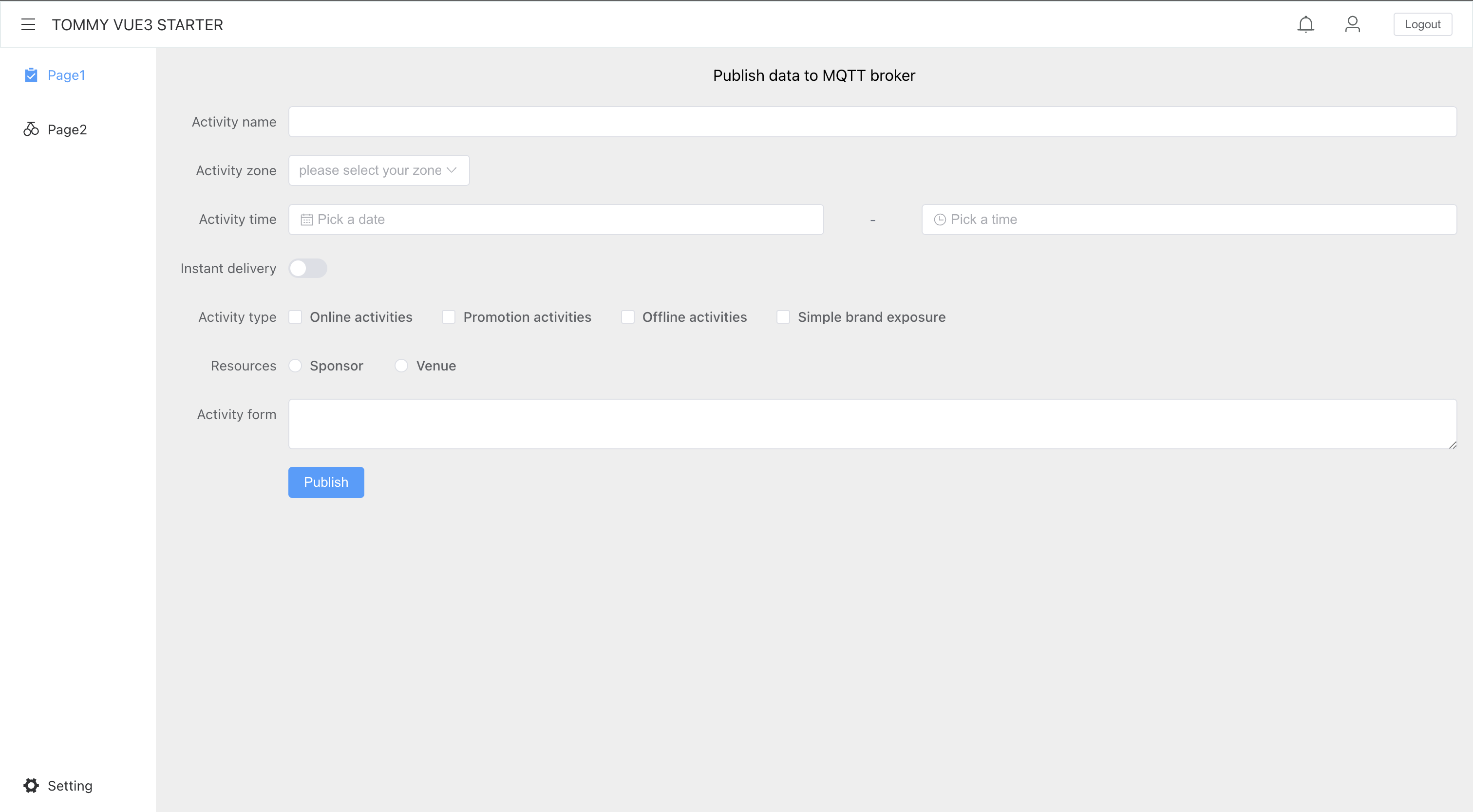1473x812 pixels.
Task: Open the user profile icon
Action: tap(1352, 24)
